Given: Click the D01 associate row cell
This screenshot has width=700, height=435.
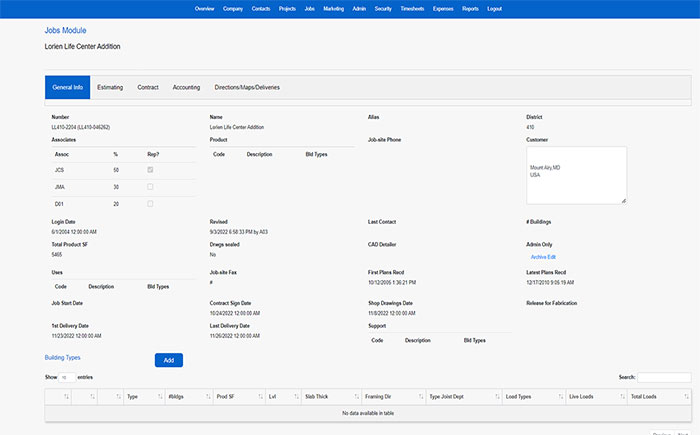Looking at the screenshot, I should (x=59, y=204).
